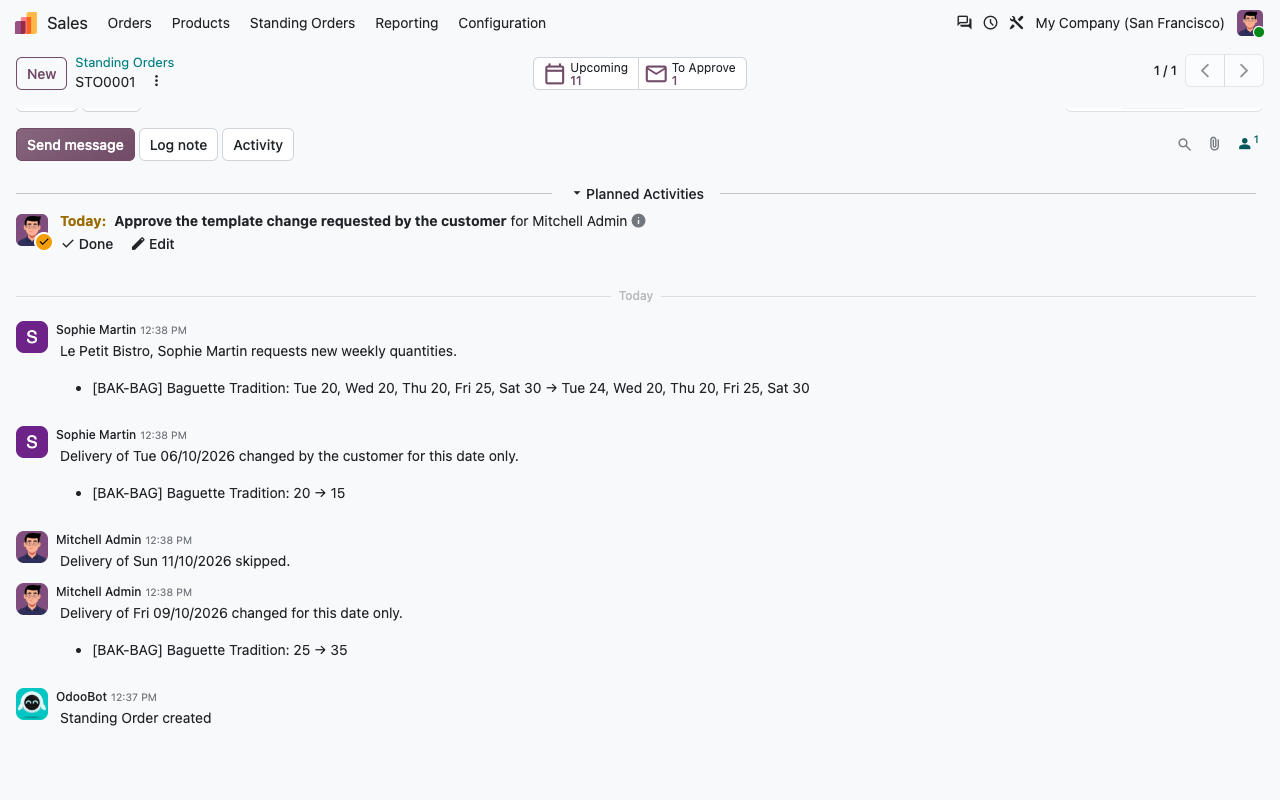Show followers icon
1280x800 pixels.
1247,143
